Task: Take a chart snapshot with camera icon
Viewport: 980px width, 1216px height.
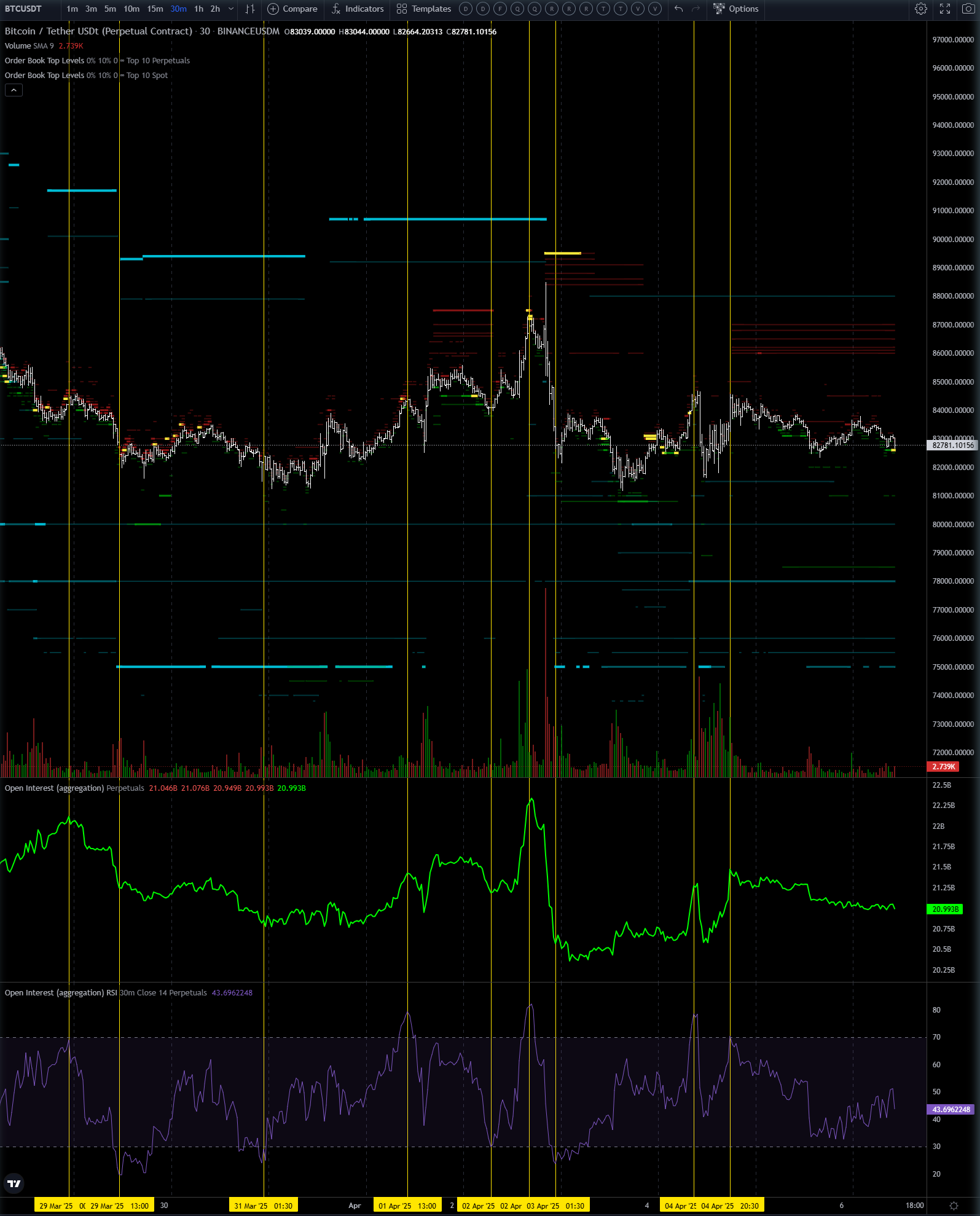Action: [968, 9]
